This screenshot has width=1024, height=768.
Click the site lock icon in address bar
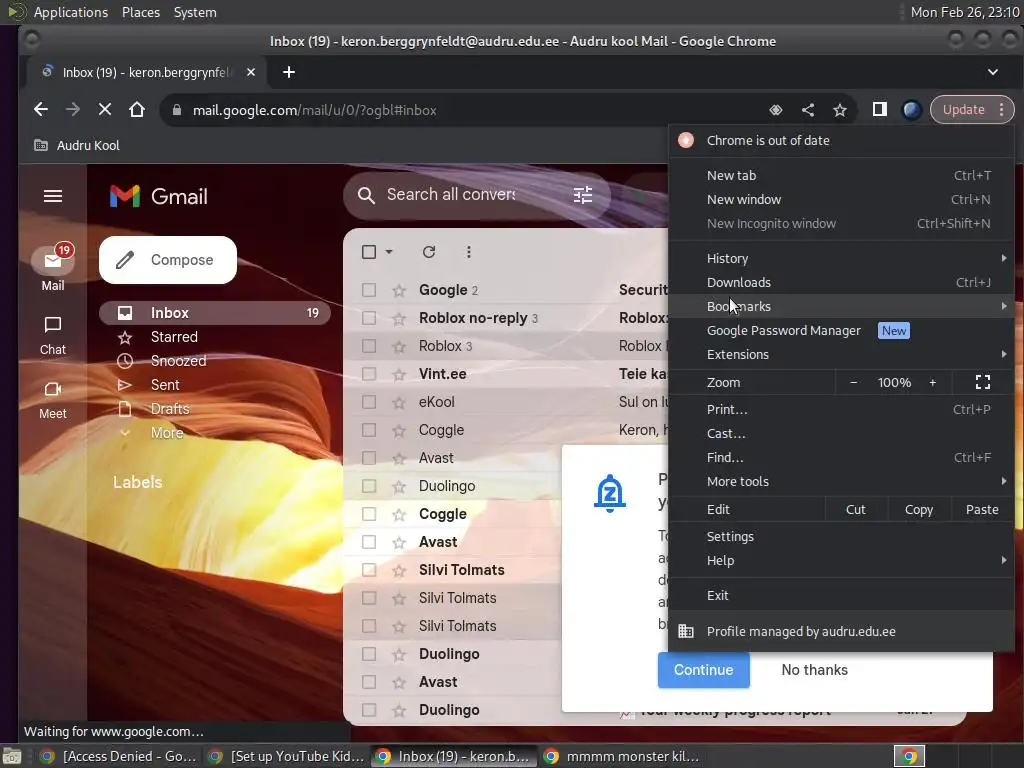click(x=176, y=110)
